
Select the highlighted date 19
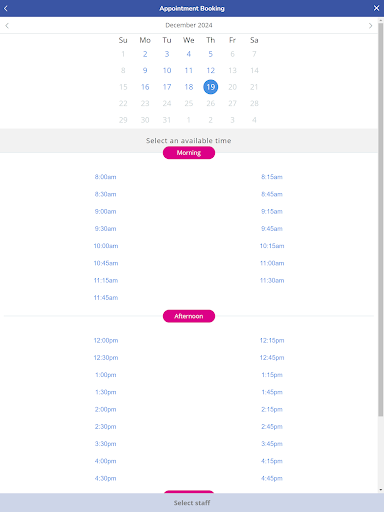pos(211,87)
